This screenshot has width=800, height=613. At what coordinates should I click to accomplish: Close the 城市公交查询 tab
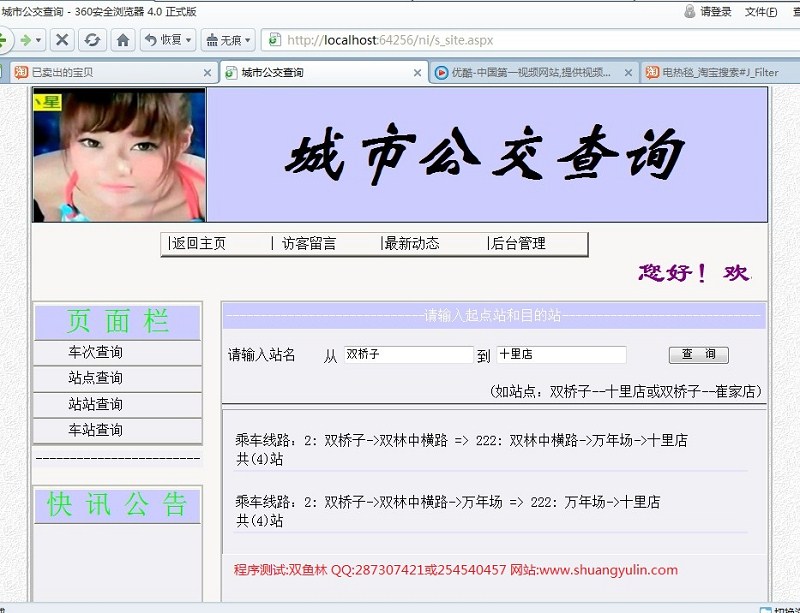(x=417, y=73)
